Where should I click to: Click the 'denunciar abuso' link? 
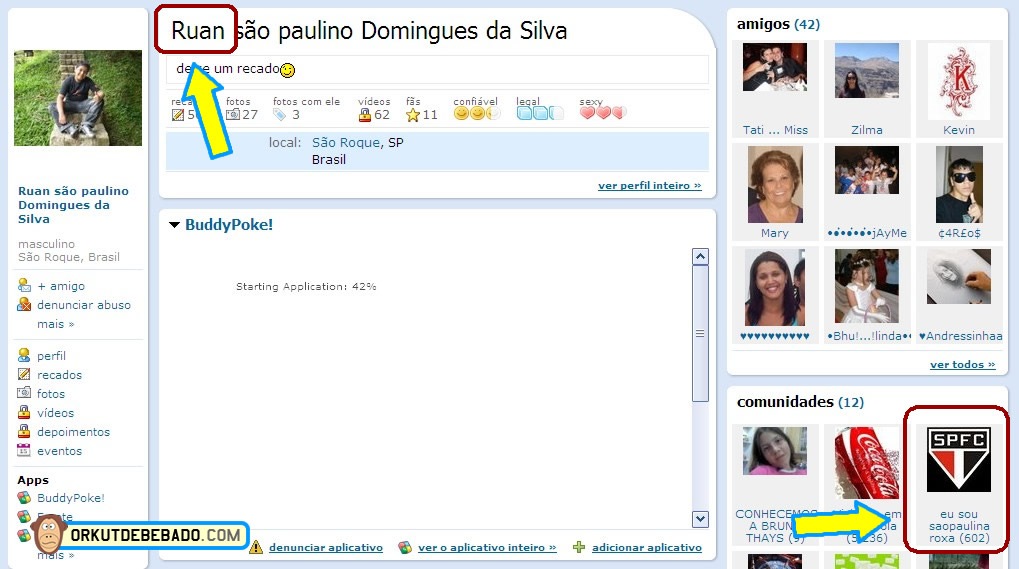(x=84, y=305)
